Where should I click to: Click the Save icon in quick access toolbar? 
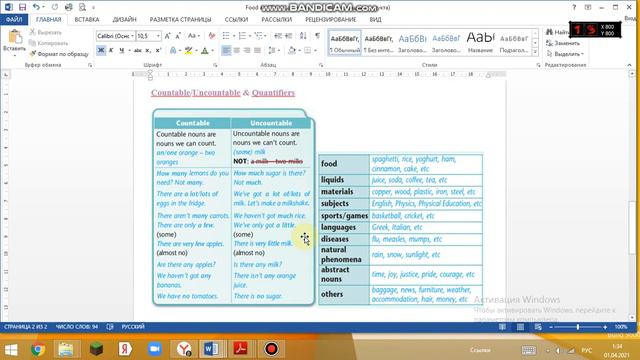point(22,7)
